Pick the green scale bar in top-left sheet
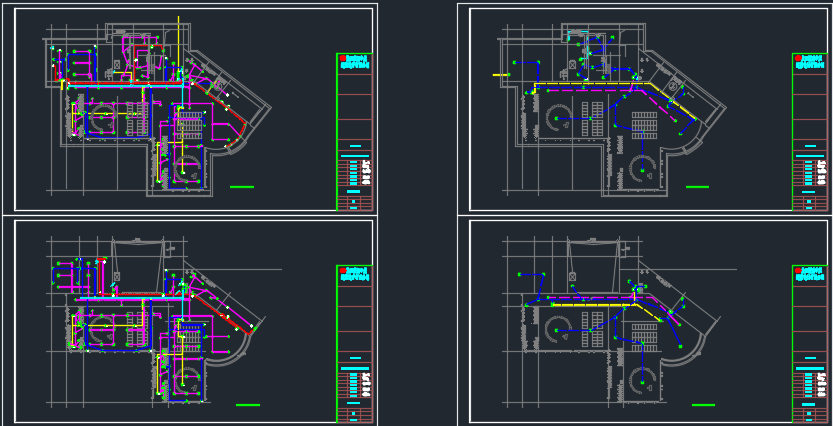Image resolution: width=833 pixels, height=426 pixels. (x=242, y=187)
